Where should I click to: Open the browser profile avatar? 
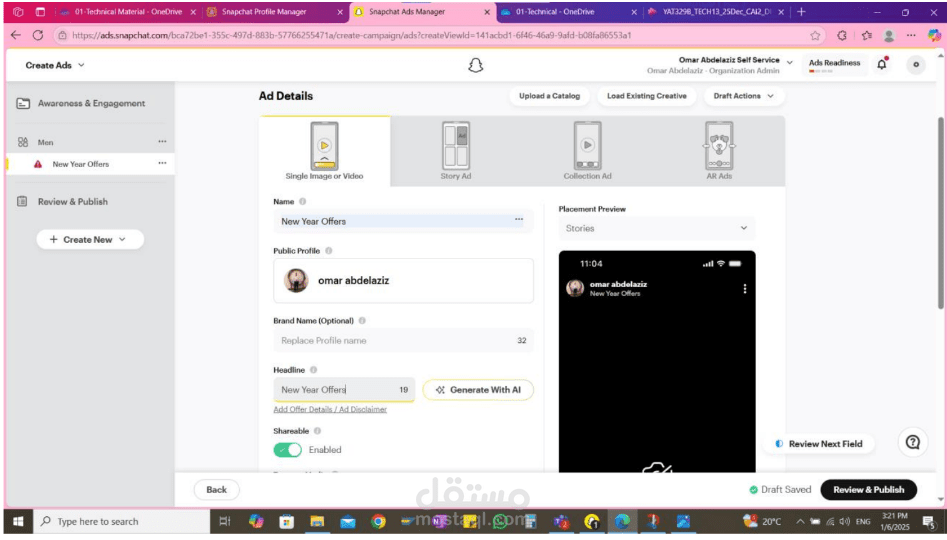click(888, 36)
